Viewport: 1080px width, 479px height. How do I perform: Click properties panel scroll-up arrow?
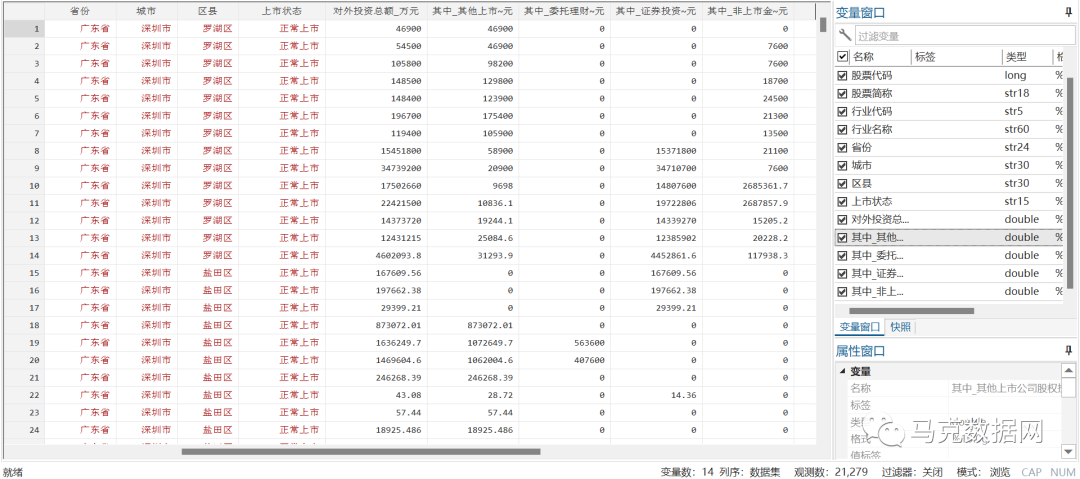[x=1068, y=369]
